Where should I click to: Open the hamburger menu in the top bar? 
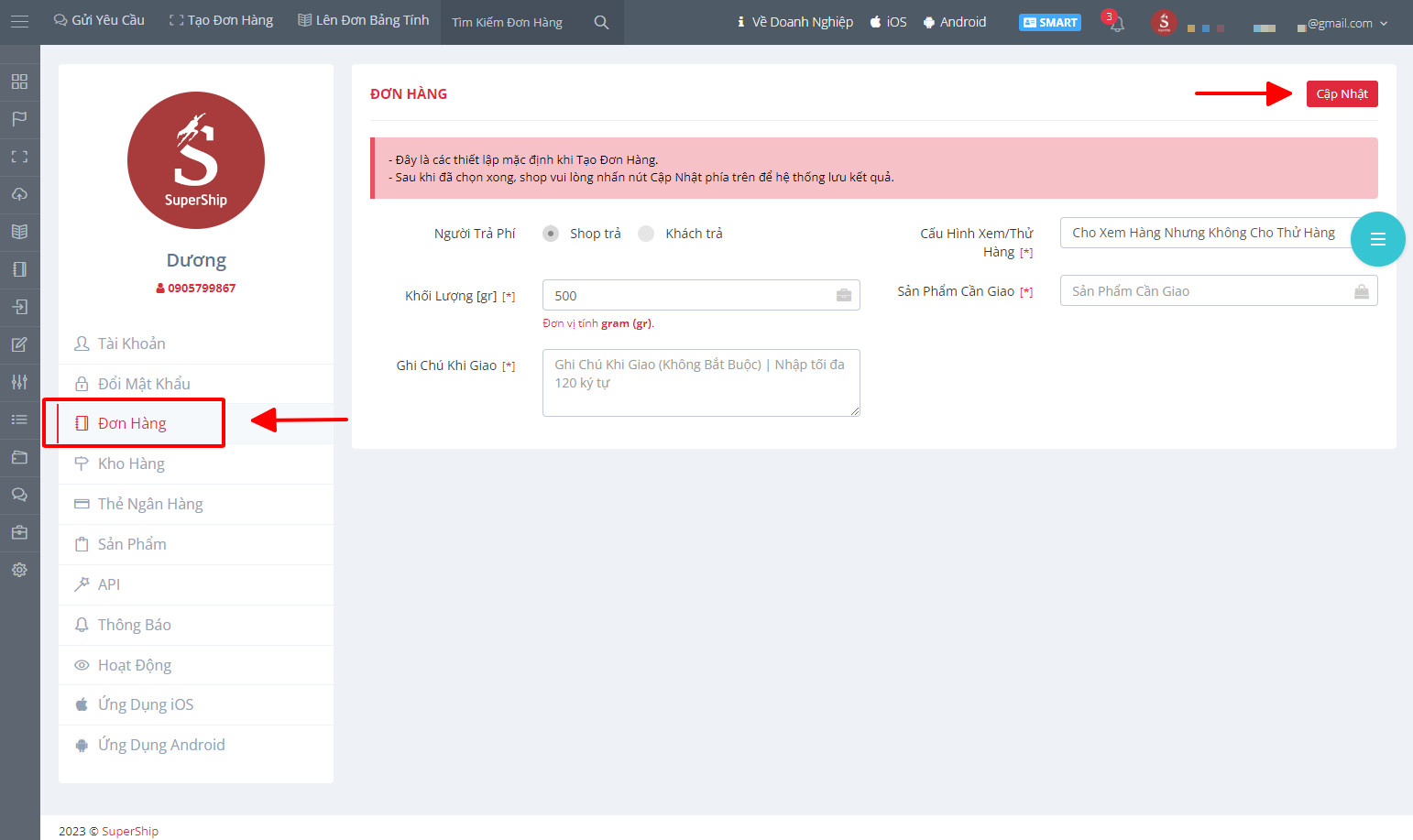[19, 21]
